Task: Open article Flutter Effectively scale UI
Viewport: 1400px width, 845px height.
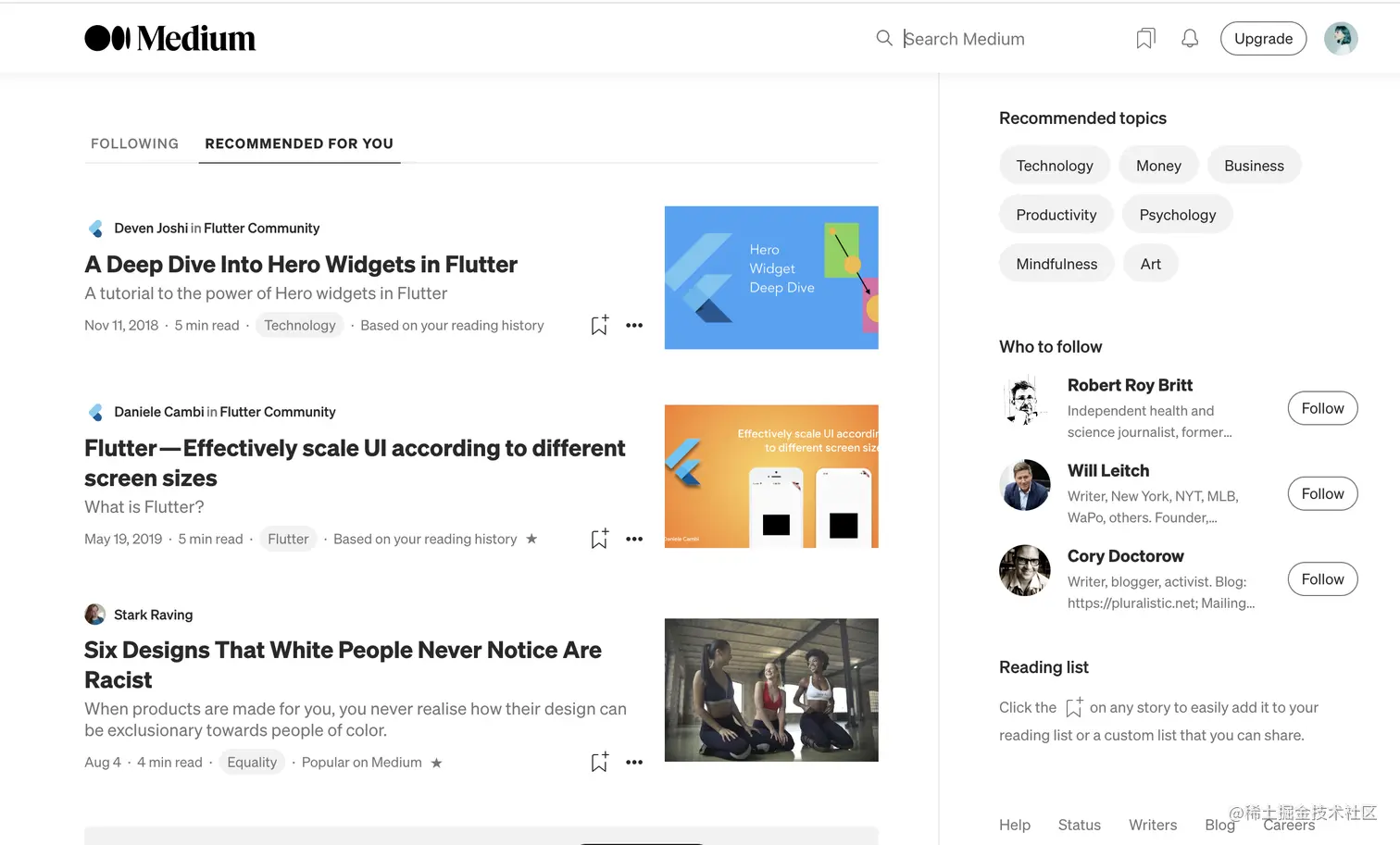Action: pyautogui.click(x=355, y=463)
